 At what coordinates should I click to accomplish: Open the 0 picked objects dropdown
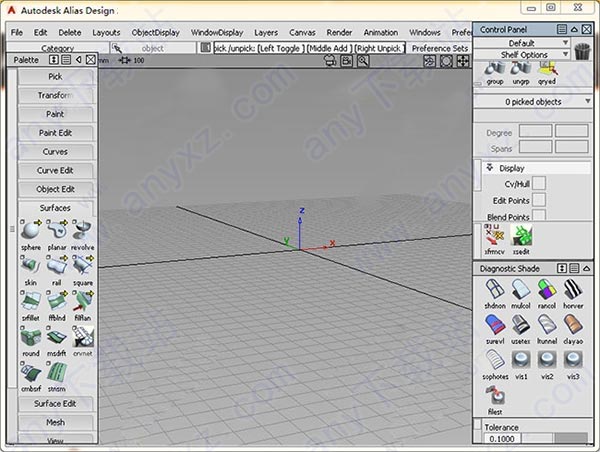tap(533, 101)
